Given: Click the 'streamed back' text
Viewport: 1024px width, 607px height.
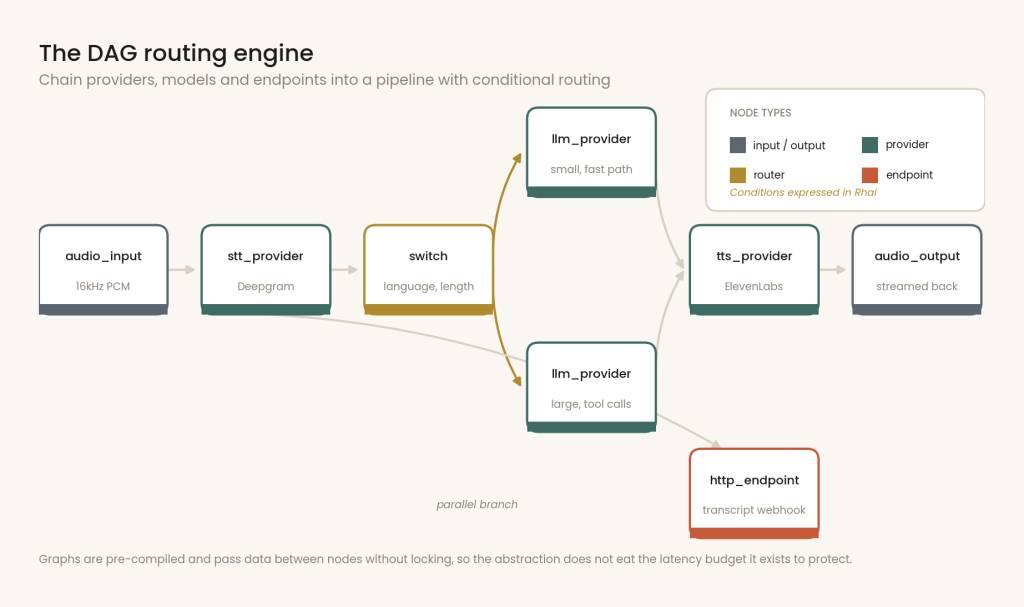Looking at the screenshot, I should [x=917, y=286].
